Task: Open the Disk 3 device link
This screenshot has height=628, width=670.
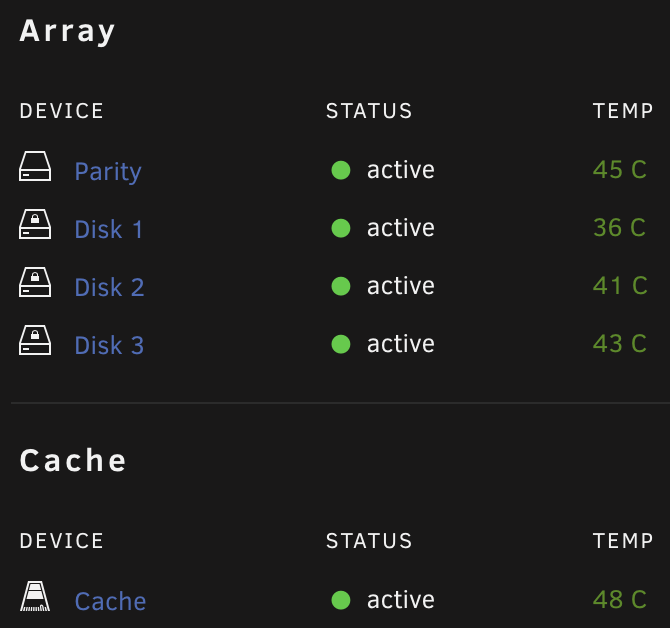Action: pyautogui.click(x=109, y=345)
